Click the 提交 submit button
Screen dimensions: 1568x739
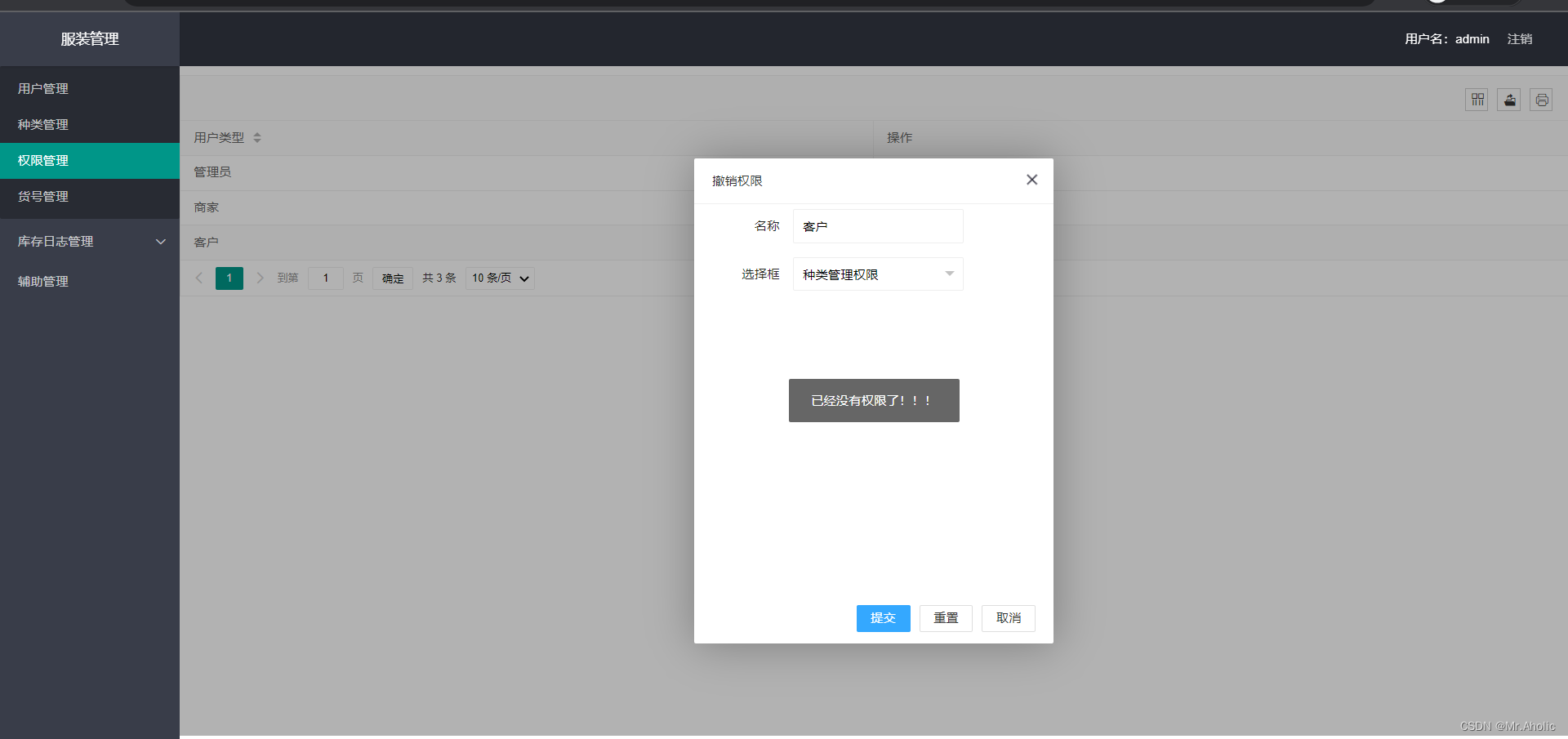[x=883, y=618]
